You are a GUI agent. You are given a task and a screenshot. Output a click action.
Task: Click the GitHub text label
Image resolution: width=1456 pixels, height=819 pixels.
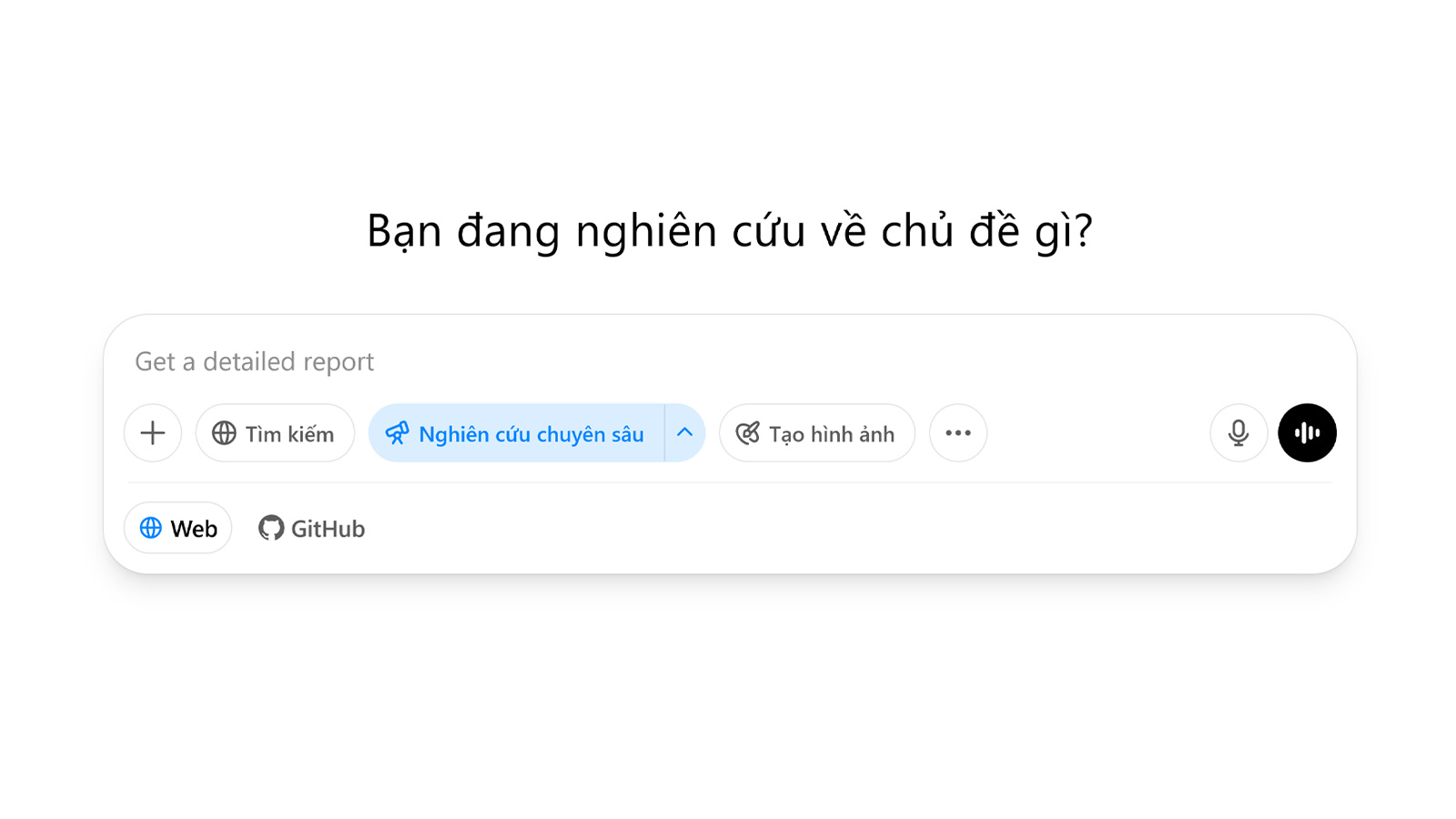tap(328, 529)
